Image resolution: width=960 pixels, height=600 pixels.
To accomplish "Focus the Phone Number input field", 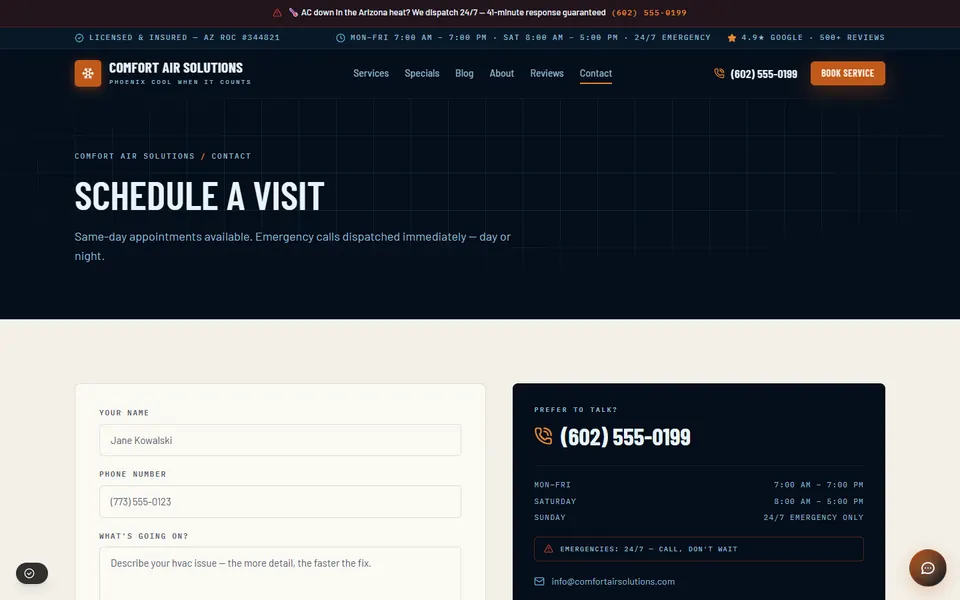I will coord(280,501).
